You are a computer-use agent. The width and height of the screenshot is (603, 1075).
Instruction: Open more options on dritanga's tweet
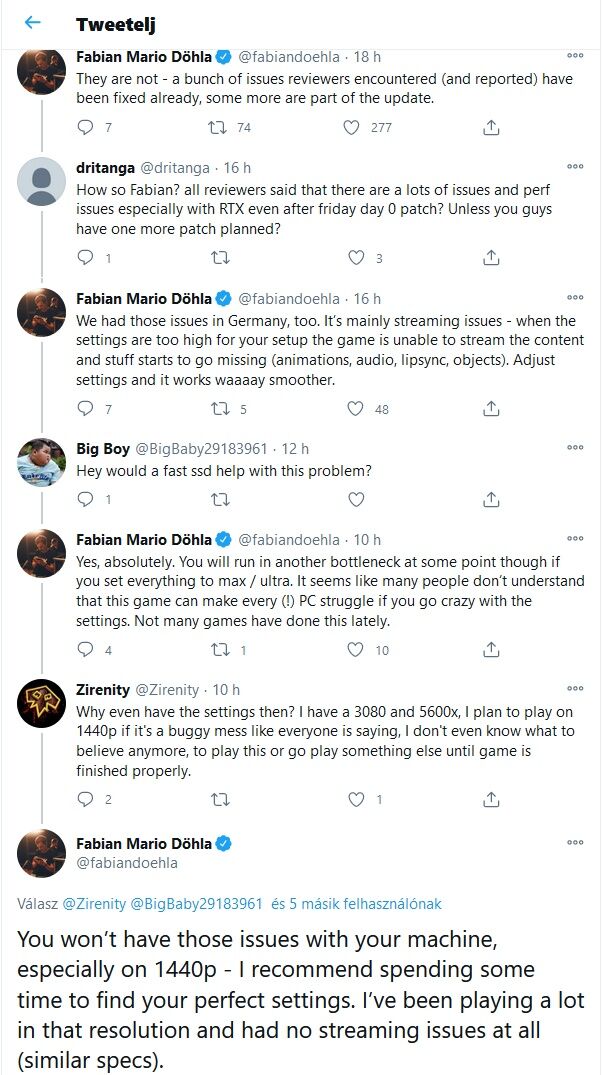tap(575, 166)
